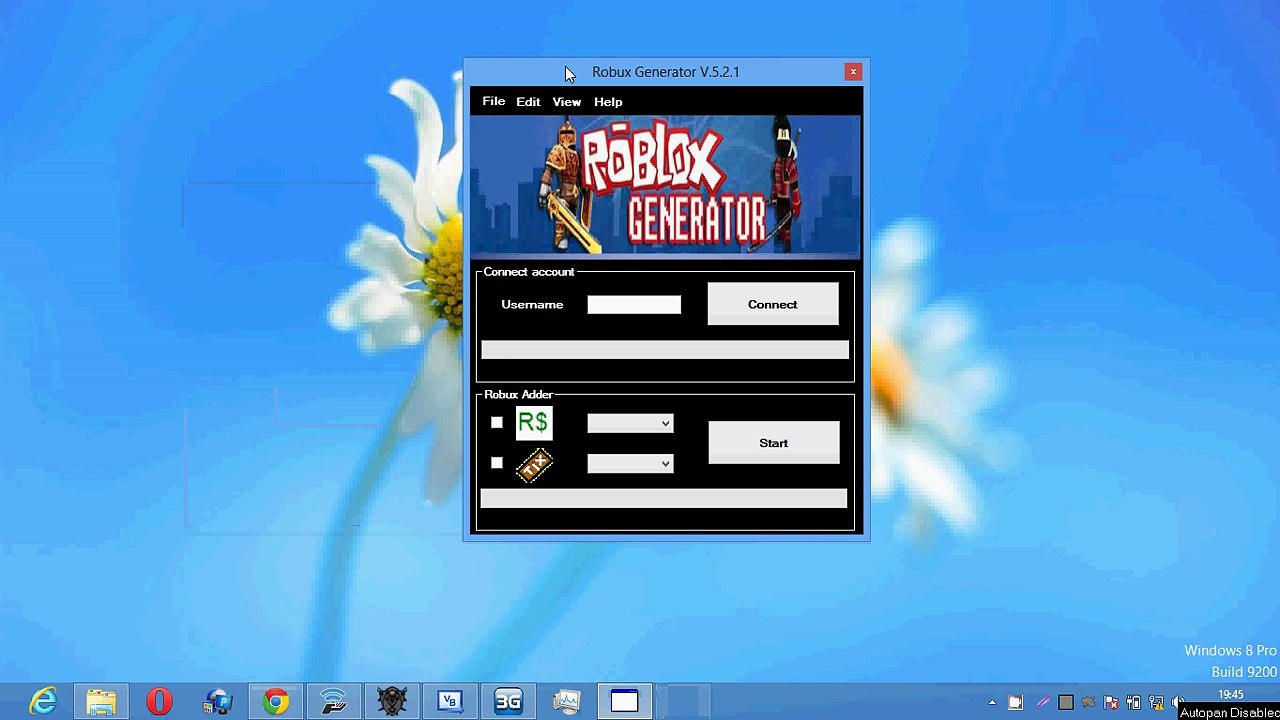The width and height of the screenshot is (1280, 720).
Task: Click the taskbar clock showing 19:45
Action: coord(1231,695)
